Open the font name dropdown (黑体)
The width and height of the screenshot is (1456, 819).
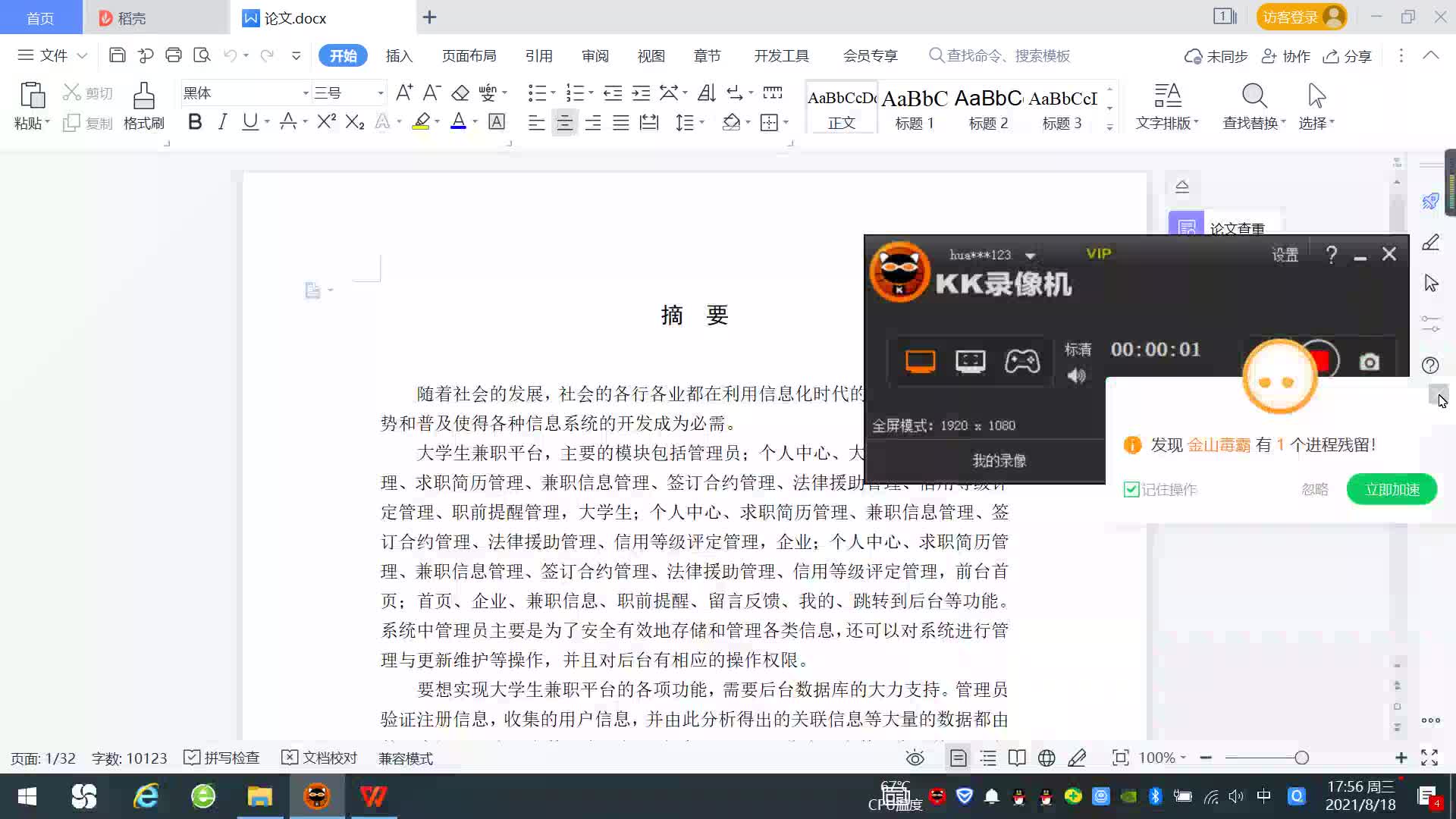tap(306, 93)
